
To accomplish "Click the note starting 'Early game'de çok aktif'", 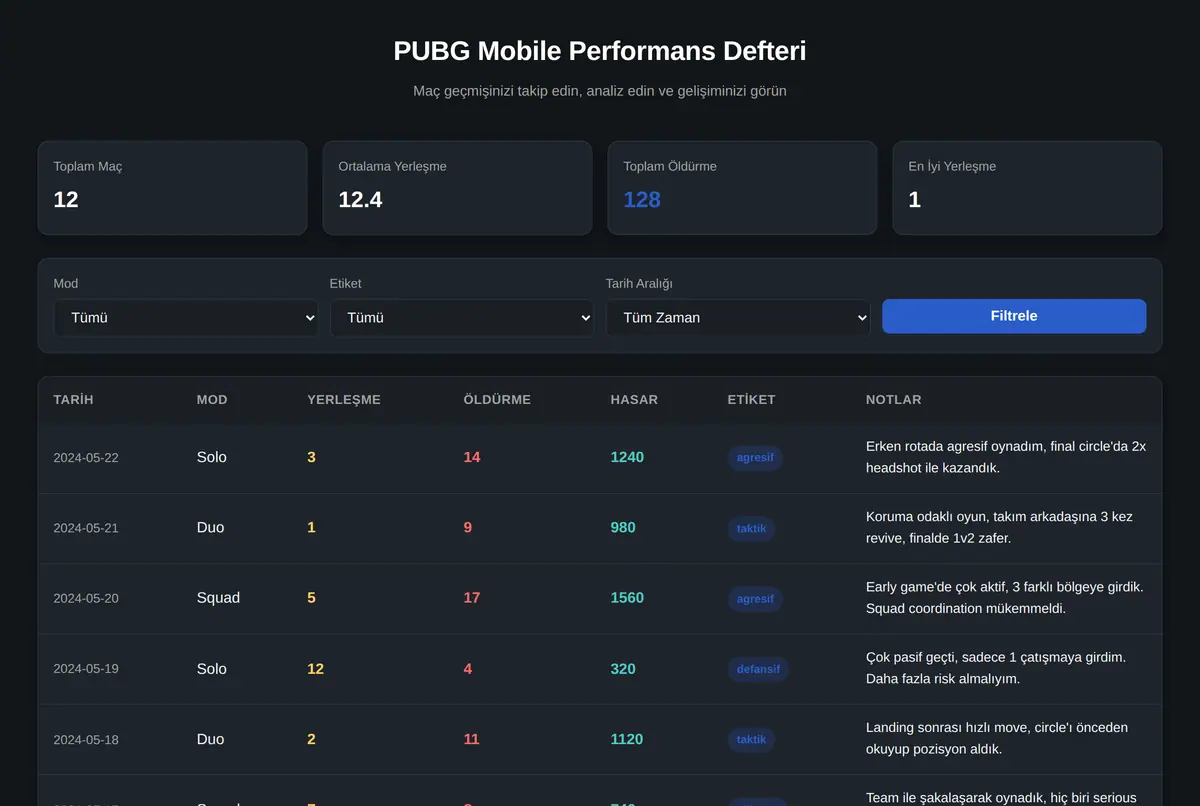I will click(1005, 598).
